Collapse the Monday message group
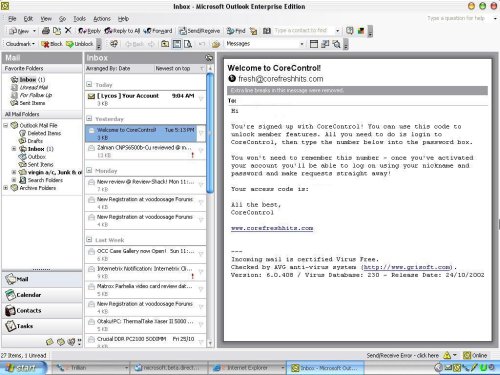500x375 pixels. click(x=89, y=170)
